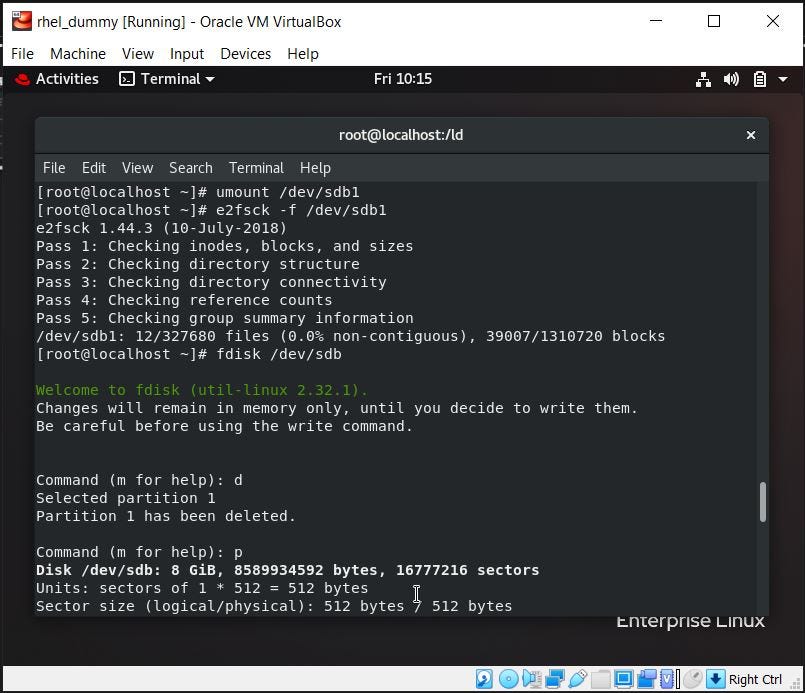Open the terminal's Terminal menu
The image size is (805, 693).
click(x=256, y=168)
